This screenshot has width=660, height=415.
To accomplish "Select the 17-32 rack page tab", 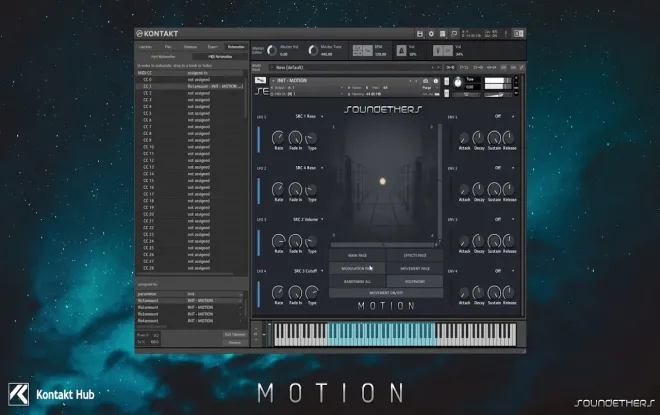I will tap(464, 67).
